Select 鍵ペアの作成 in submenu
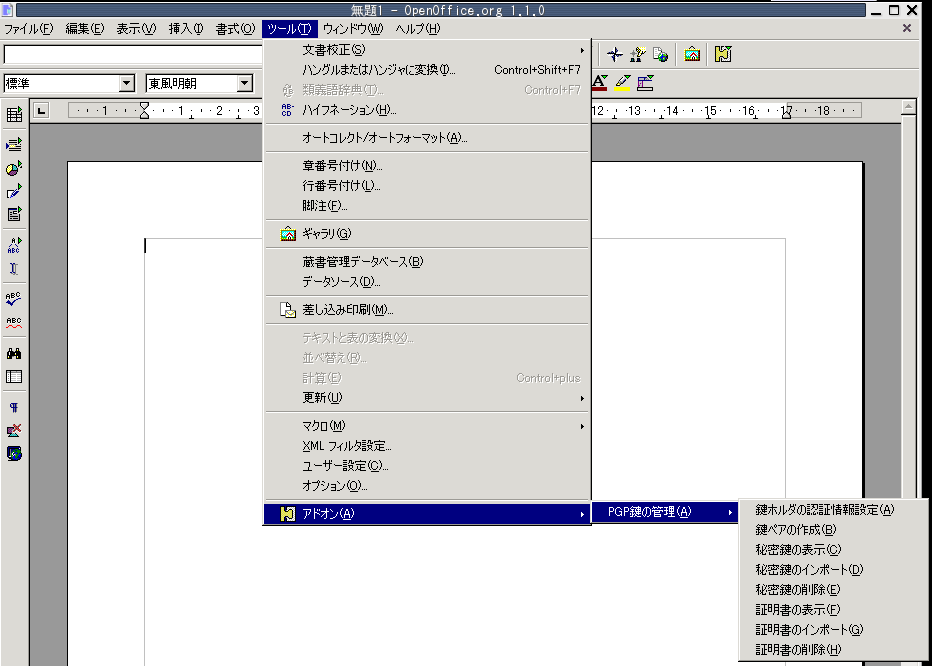Viewport: 932px width, 666px height. pyautogui.click(x=833, y=530)
